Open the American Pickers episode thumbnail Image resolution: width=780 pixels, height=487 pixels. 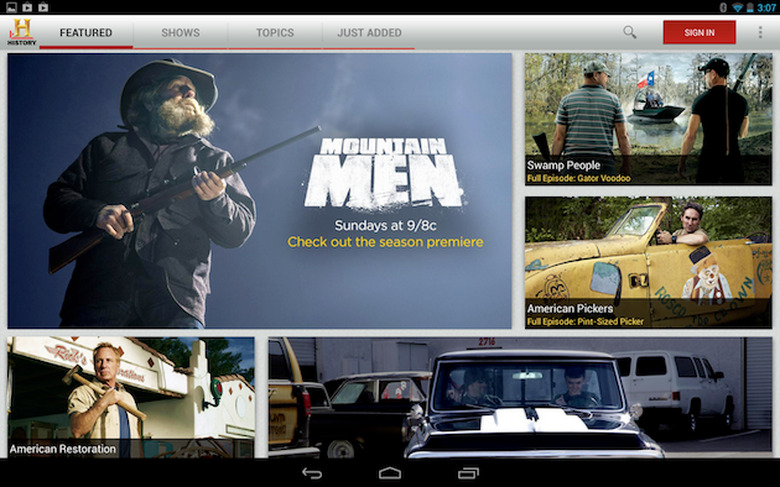pos(648,261)
